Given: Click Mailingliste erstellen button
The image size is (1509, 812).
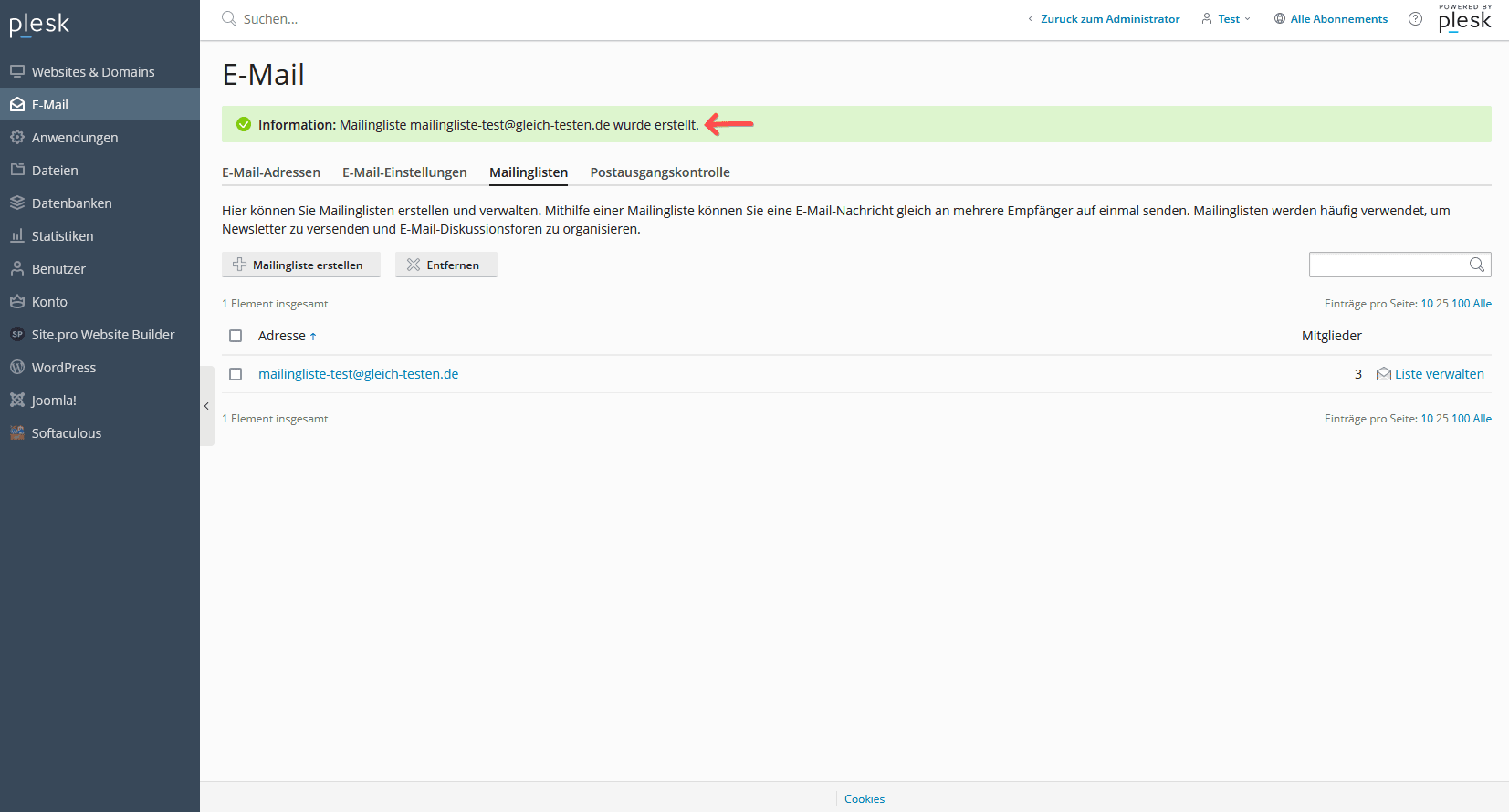Looking at the screenshot, I should (x=300, y=265).
